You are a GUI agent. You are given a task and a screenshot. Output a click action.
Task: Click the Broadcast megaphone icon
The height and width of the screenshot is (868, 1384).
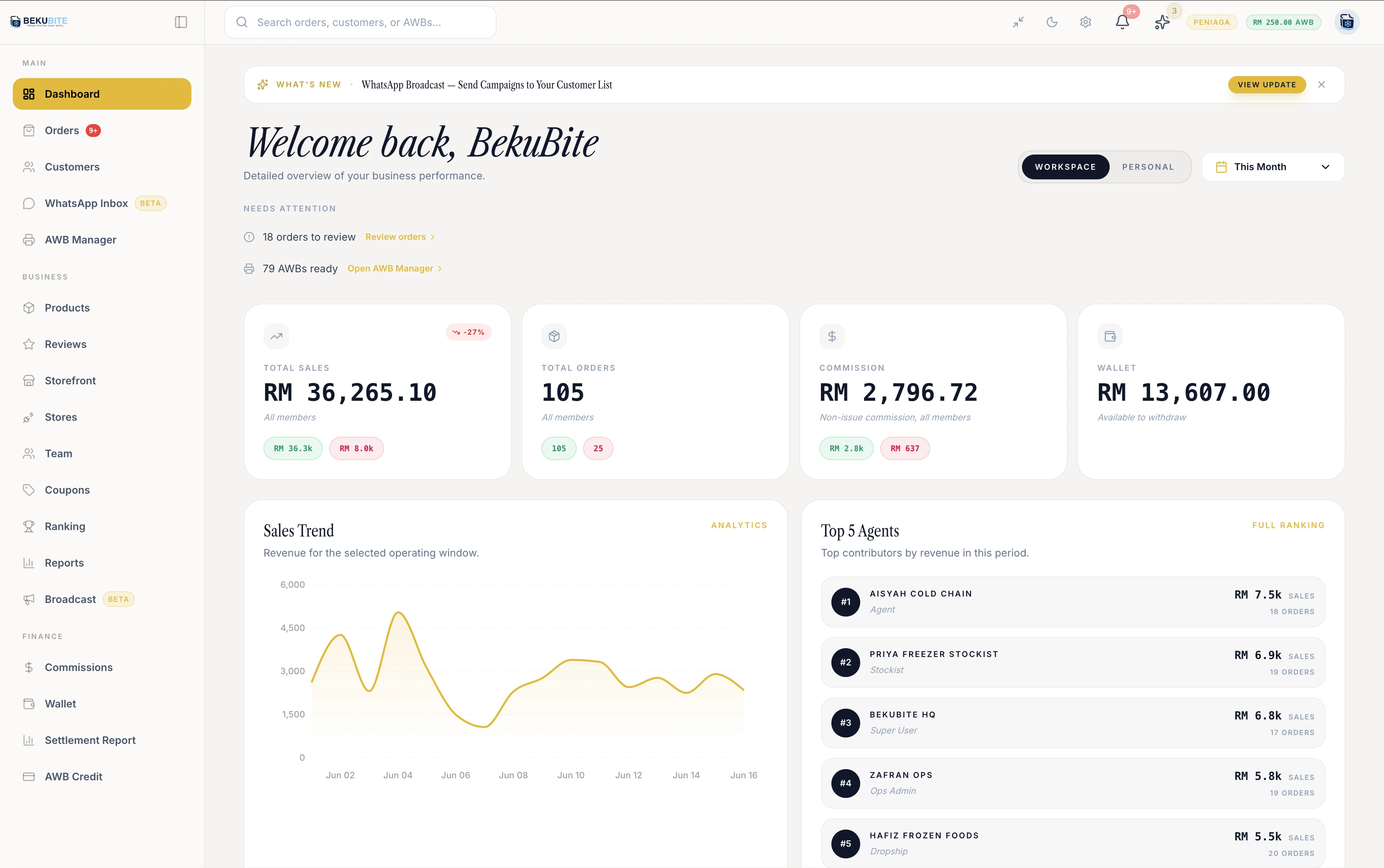click(x=29, y=599)
